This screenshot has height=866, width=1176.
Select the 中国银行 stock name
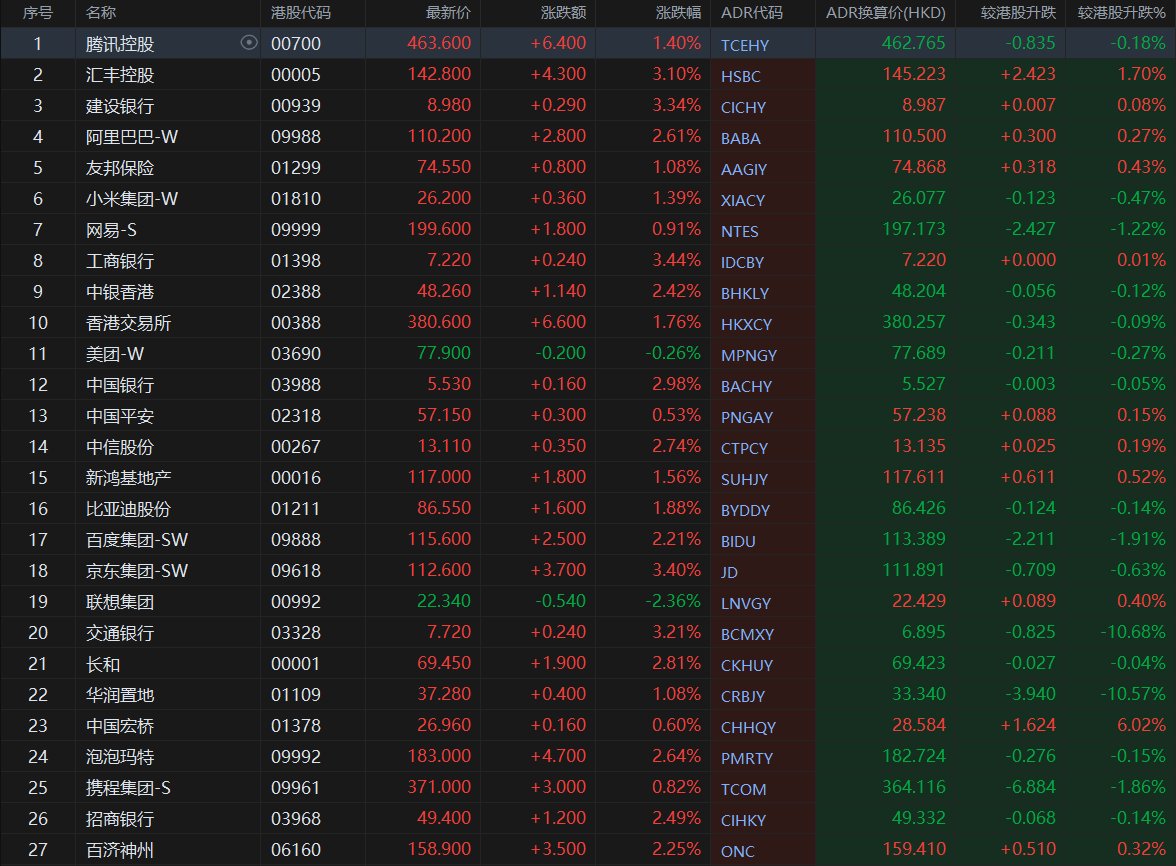pyautogui.click(x=120, y=385)
